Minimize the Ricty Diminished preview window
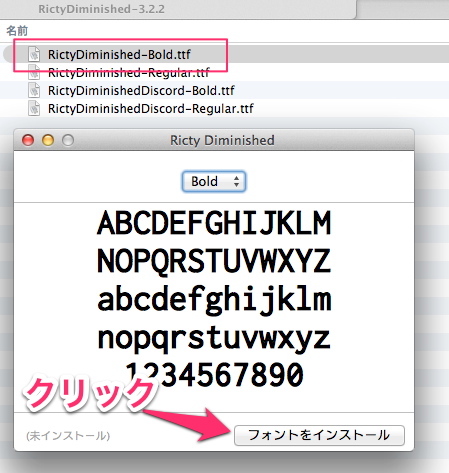Screen dimensions: 449x473 click(x=48, y=140)
